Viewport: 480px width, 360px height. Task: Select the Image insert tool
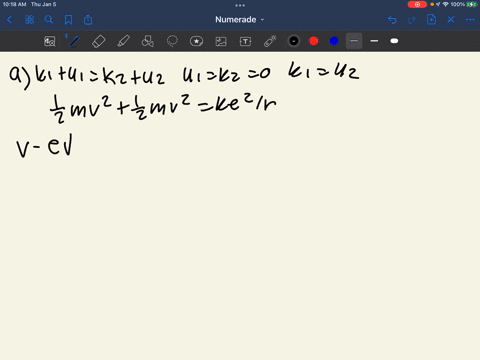(221, 41)
